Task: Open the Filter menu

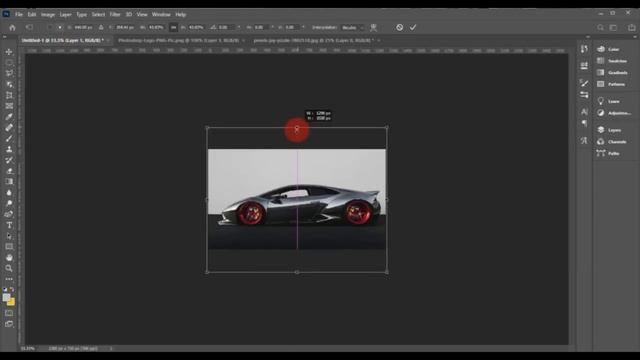Action: click(115, 14)
